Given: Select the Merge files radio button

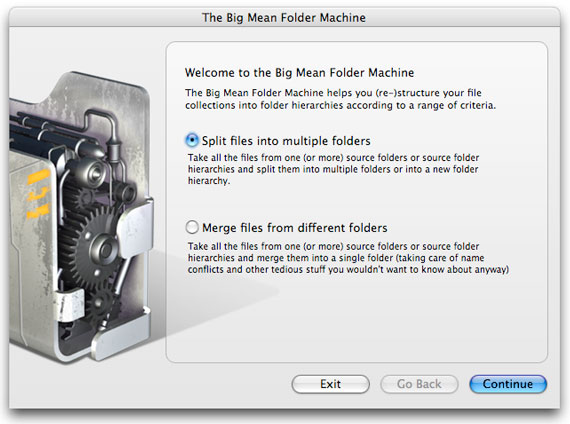Looking at the screenshot, I should coord(192,227).
